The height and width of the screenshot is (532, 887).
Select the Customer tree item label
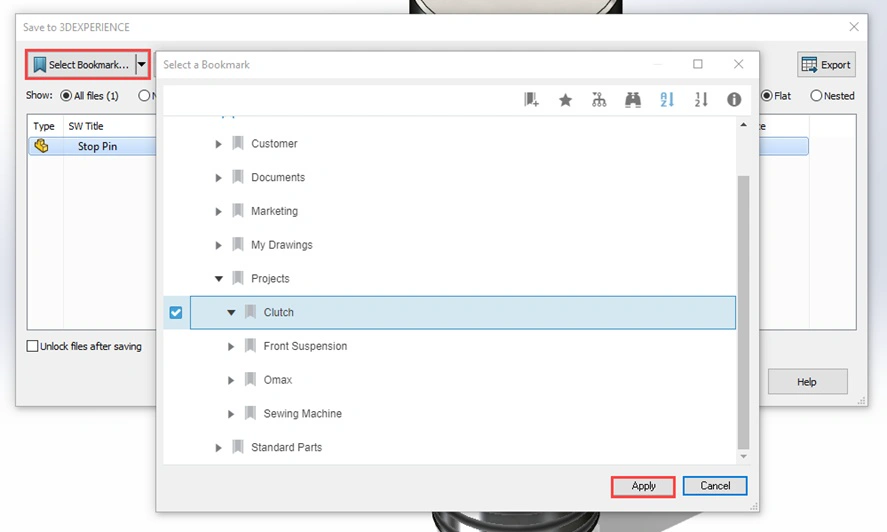(274, 144)
